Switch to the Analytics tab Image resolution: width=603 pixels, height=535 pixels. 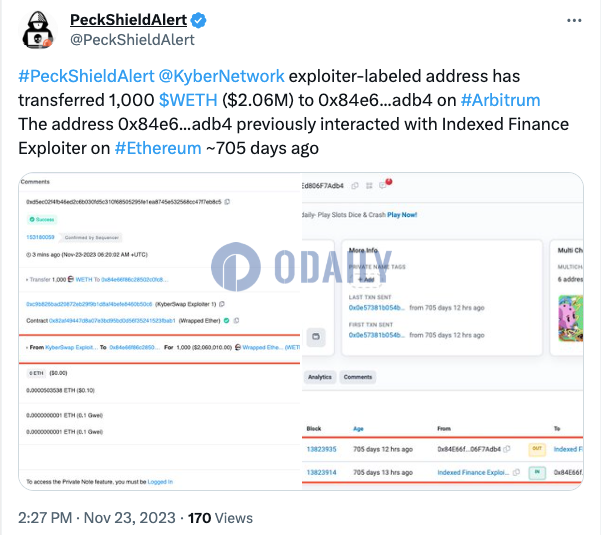coord(320,377)
